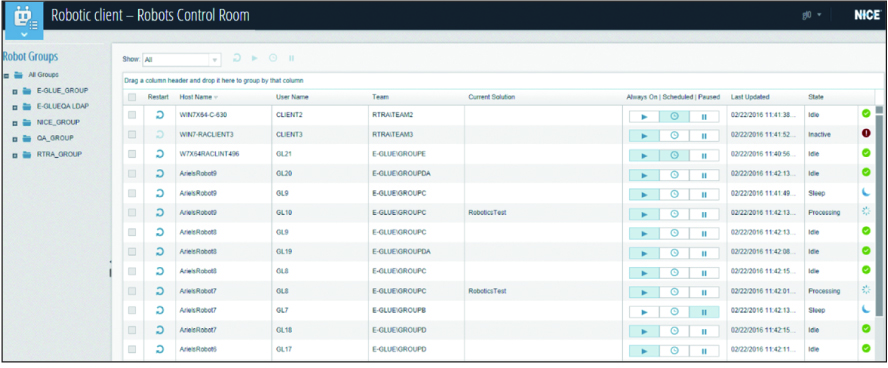Restart the robot on WIN7X64-C-630
This screenshot has width=888, height=368.
(160, 114)
